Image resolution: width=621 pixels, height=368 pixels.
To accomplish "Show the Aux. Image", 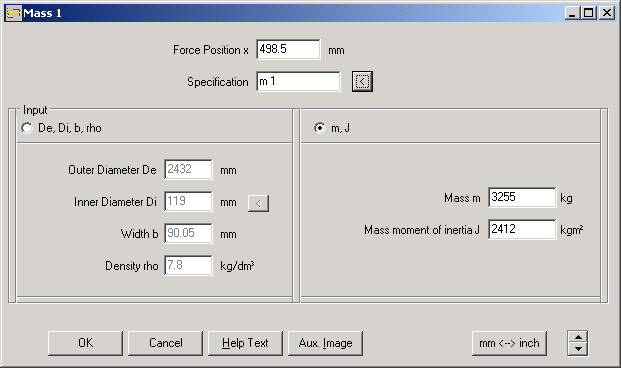I will 325,343.
